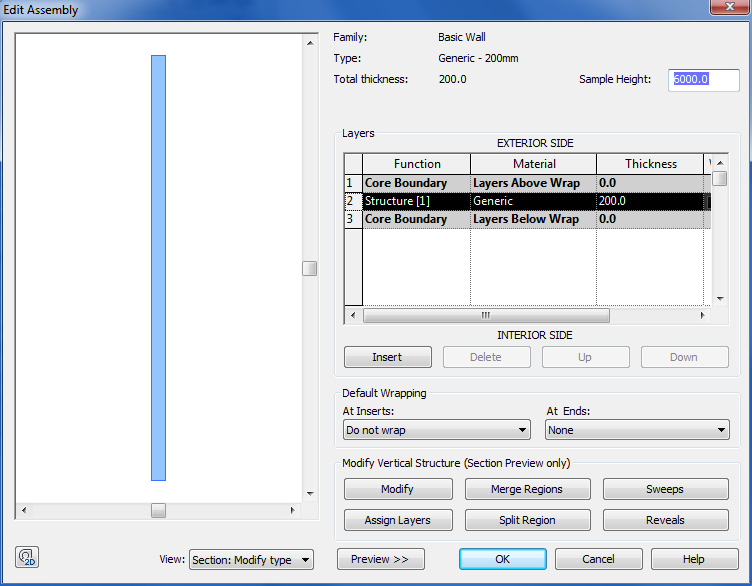Click the Function column header
Viewport: 752px width, 586px height.
(417, 164)
